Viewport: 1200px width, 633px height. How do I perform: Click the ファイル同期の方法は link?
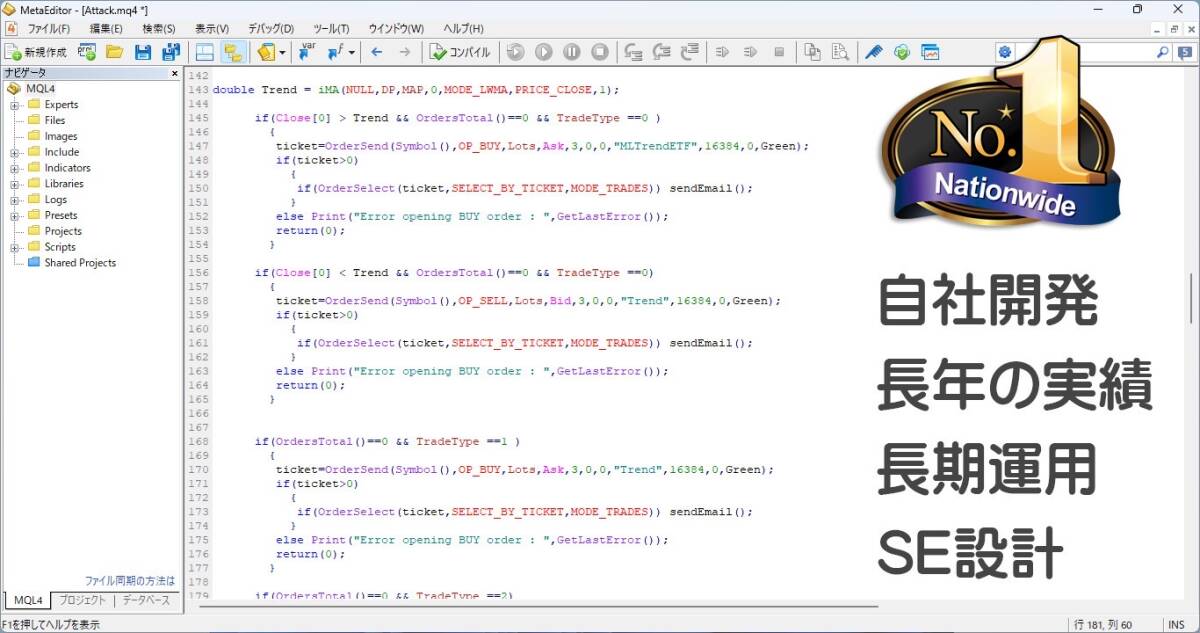point(129,580)
